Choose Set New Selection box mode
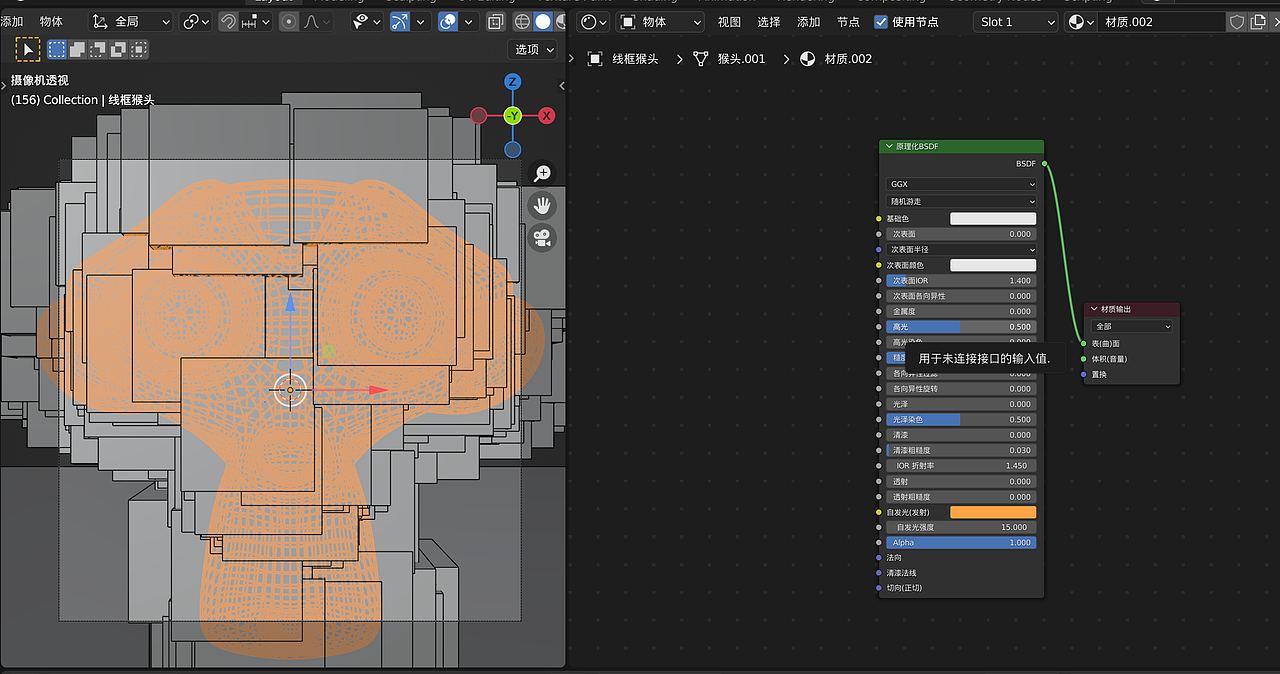Image resolution: width=1280 pixels, height=674 pixels. pos(57,49)
